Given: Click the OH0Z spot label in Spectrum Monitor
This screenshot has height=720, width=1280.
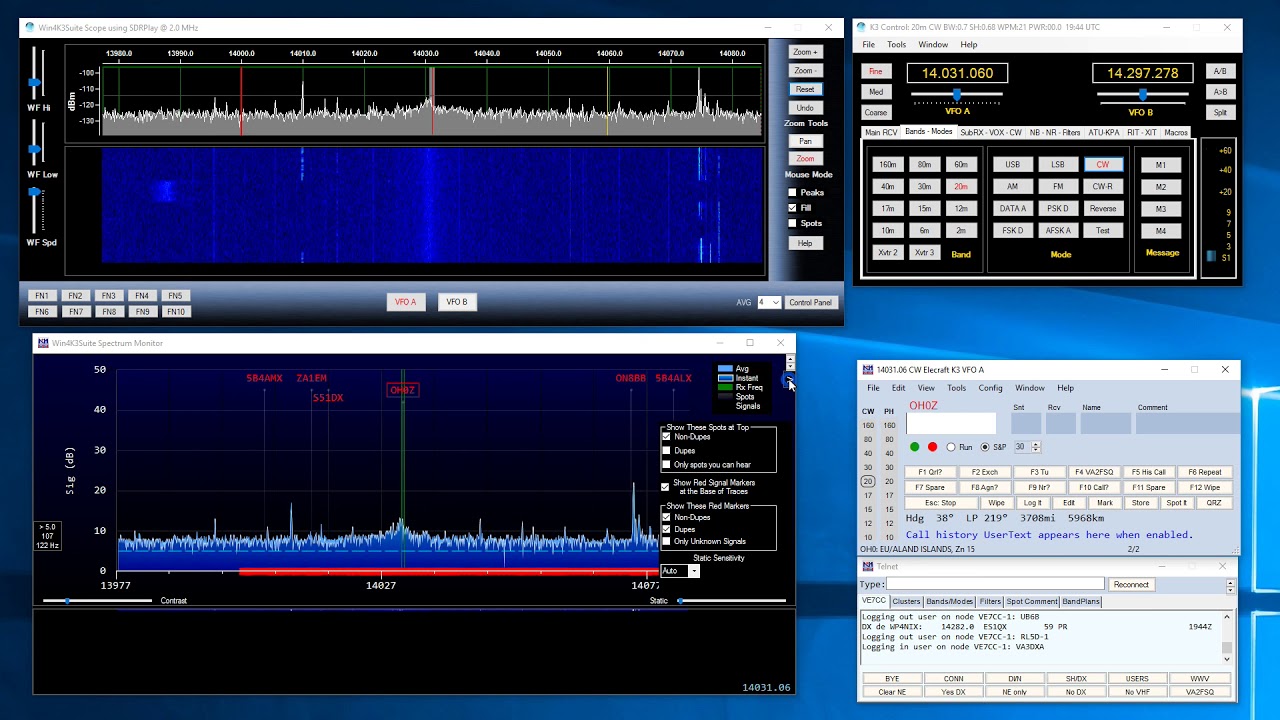Looking at the screenshot, I should pos(402,390).
